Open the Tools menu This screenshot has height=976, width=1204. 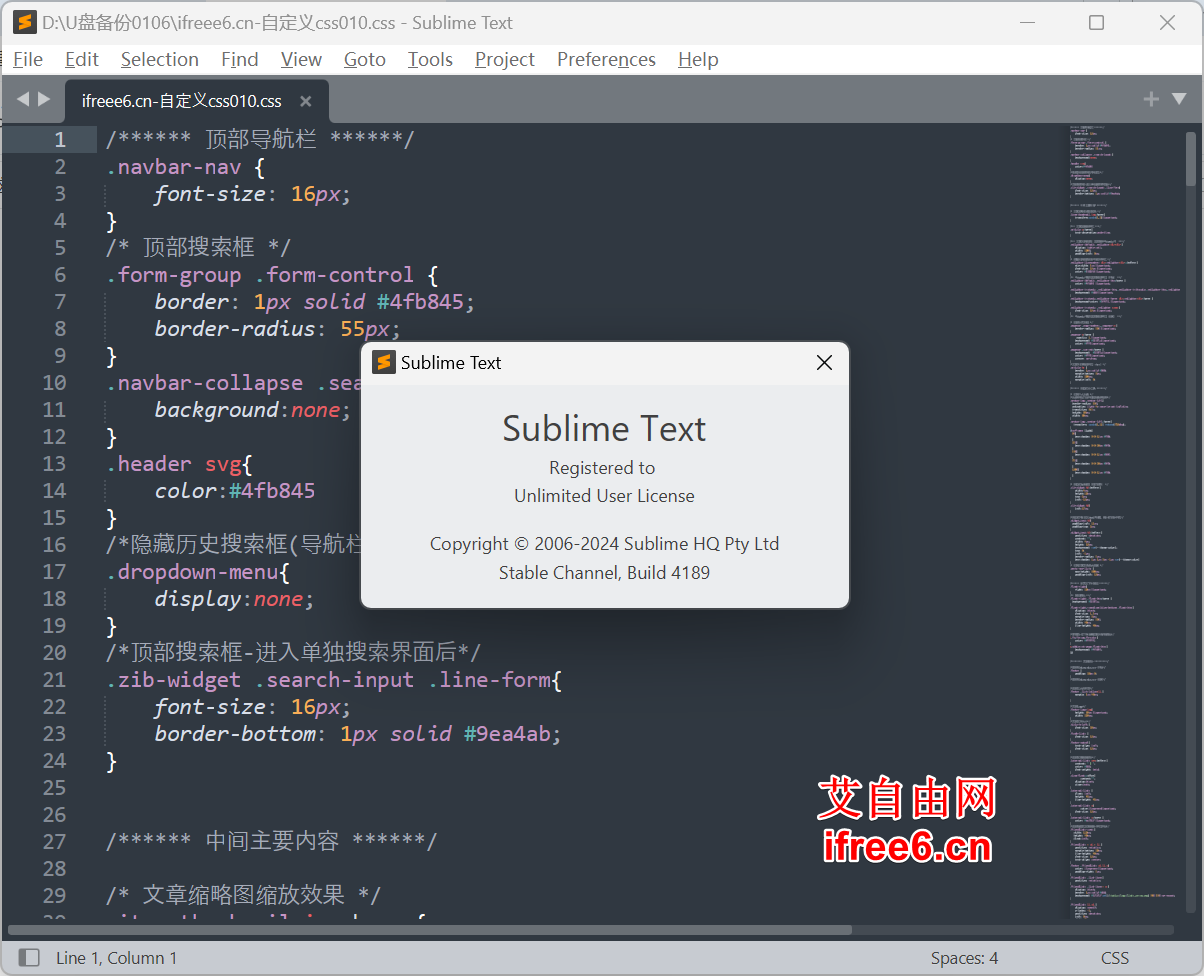[430, 59]
